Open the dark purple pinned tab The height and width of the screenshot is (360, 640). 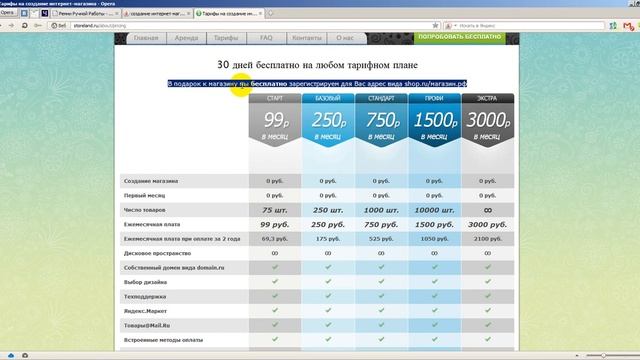tap(44, 13)
